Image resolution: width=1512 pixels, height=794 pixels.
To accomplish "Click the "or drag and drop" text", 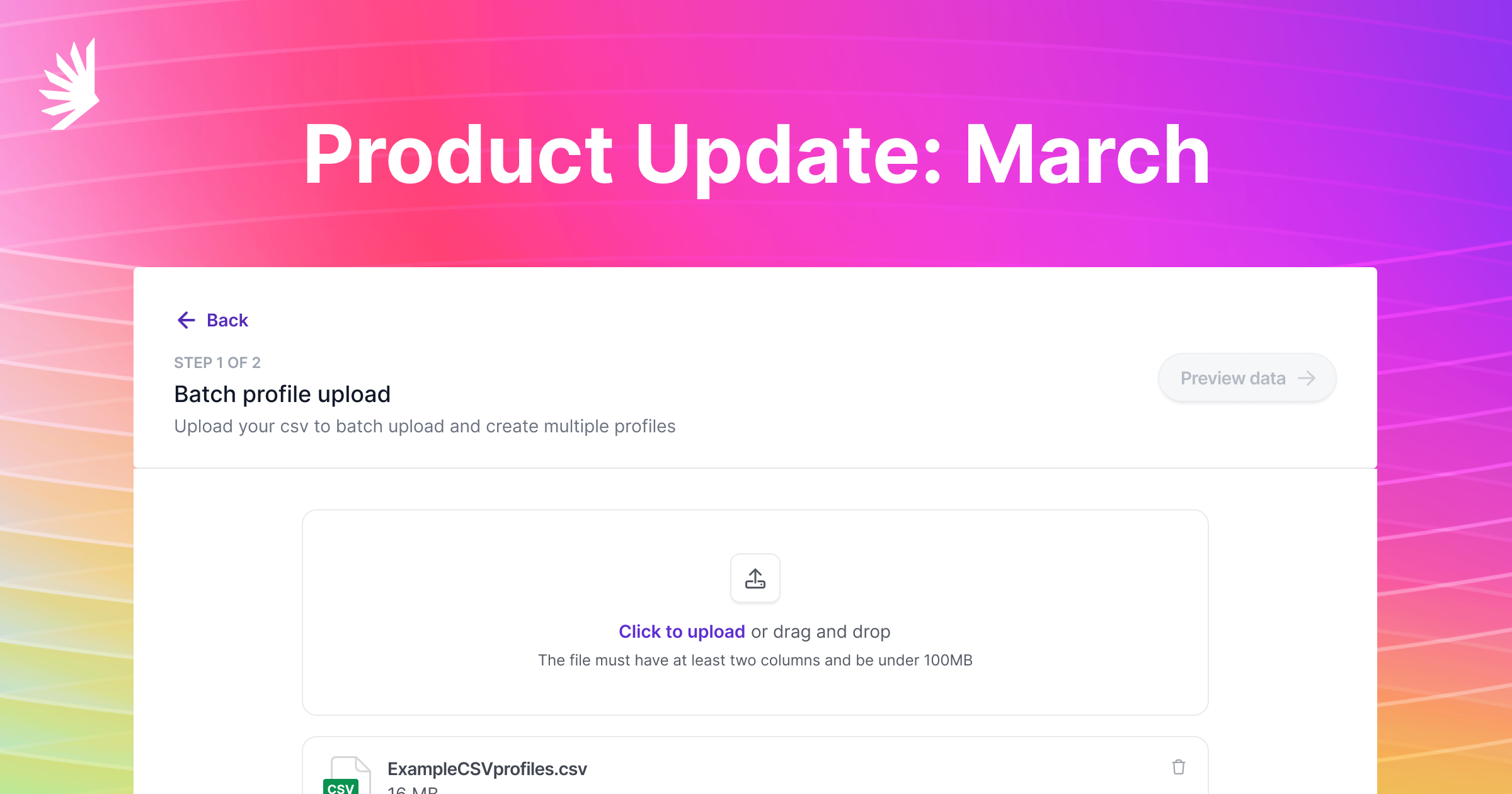I will click(820, 631).
